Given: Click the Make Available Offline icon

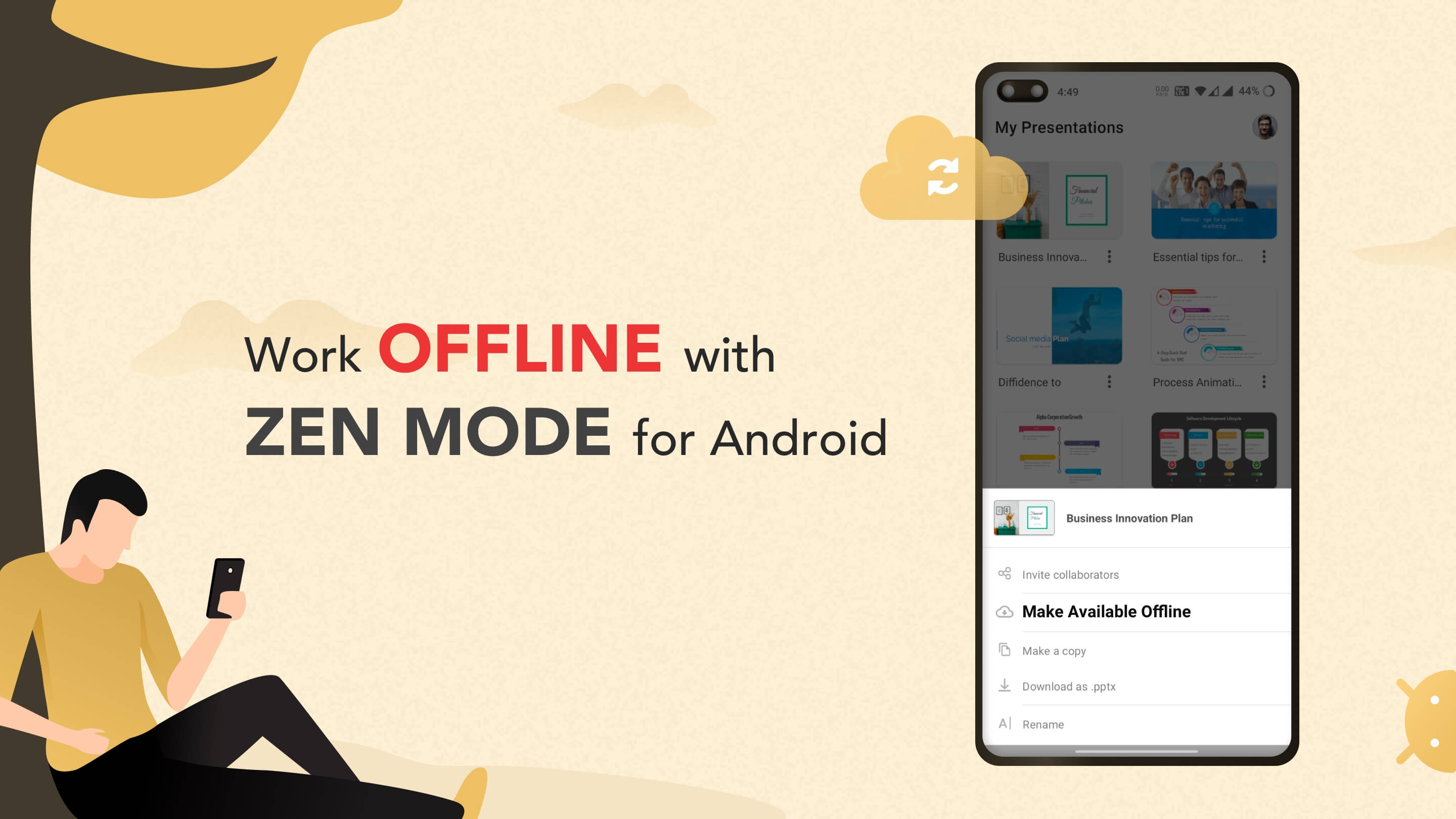Looking at the screenshot, I should [x=1003, y=611].
